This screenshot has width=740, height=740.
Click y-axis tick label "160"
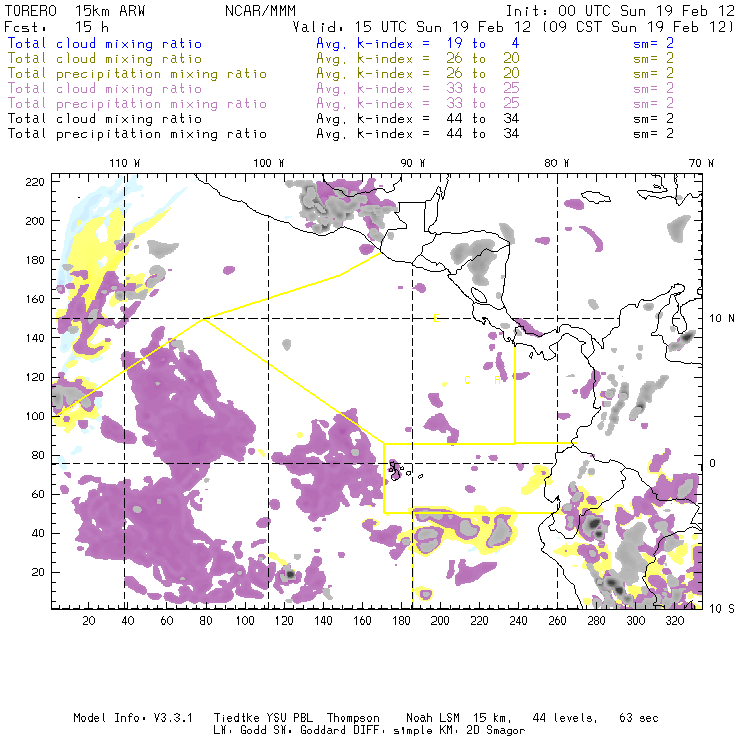[35, 299]
